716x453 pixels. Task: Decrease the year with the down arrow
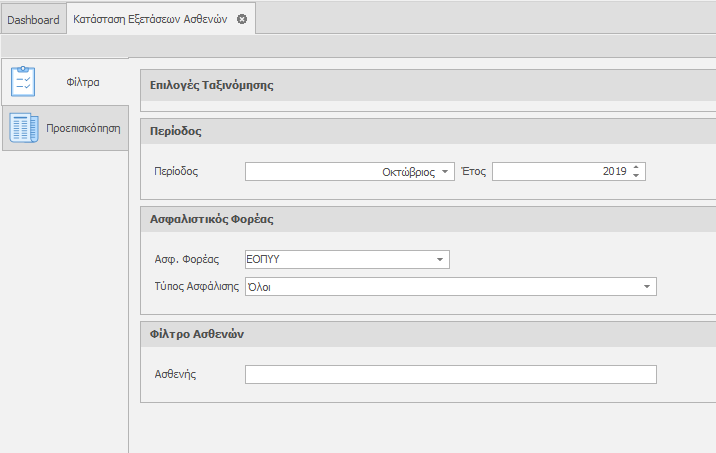[636, 176]
